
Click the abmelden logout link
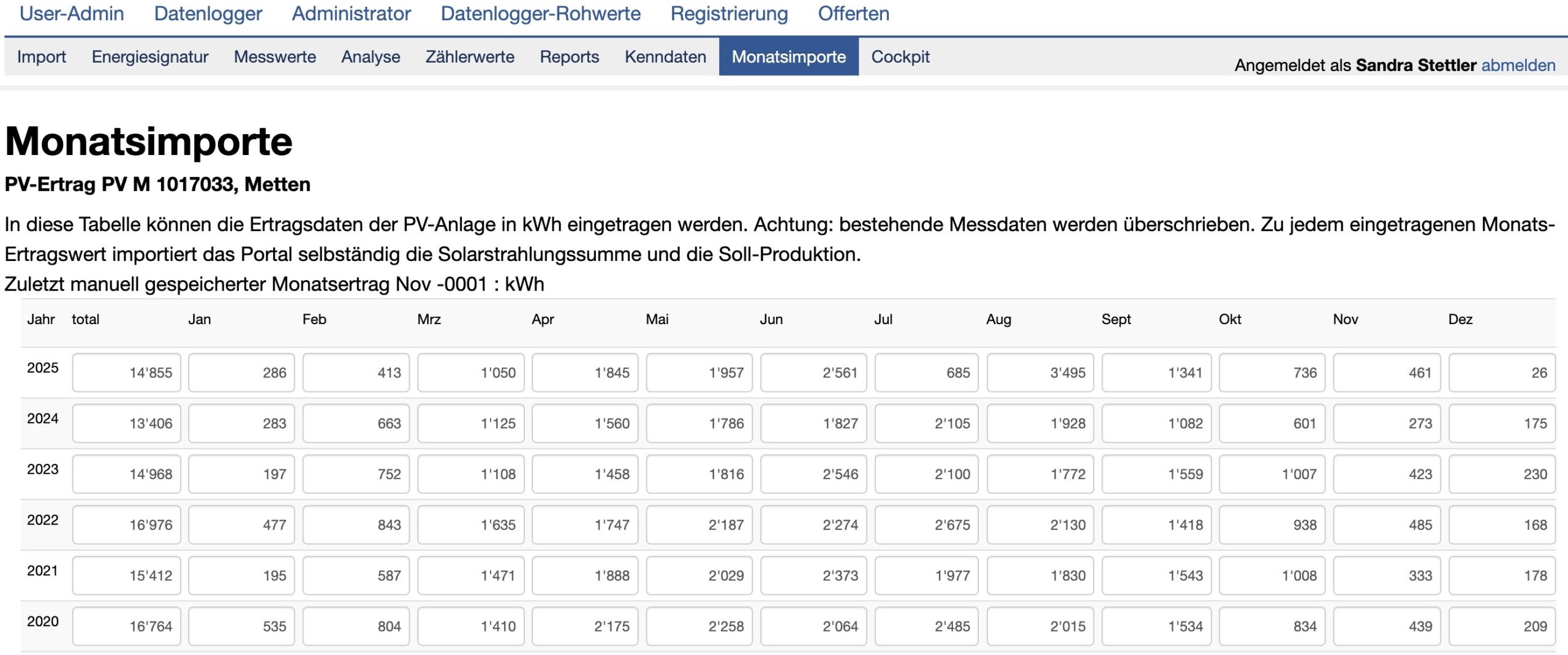click(1518, 66)
